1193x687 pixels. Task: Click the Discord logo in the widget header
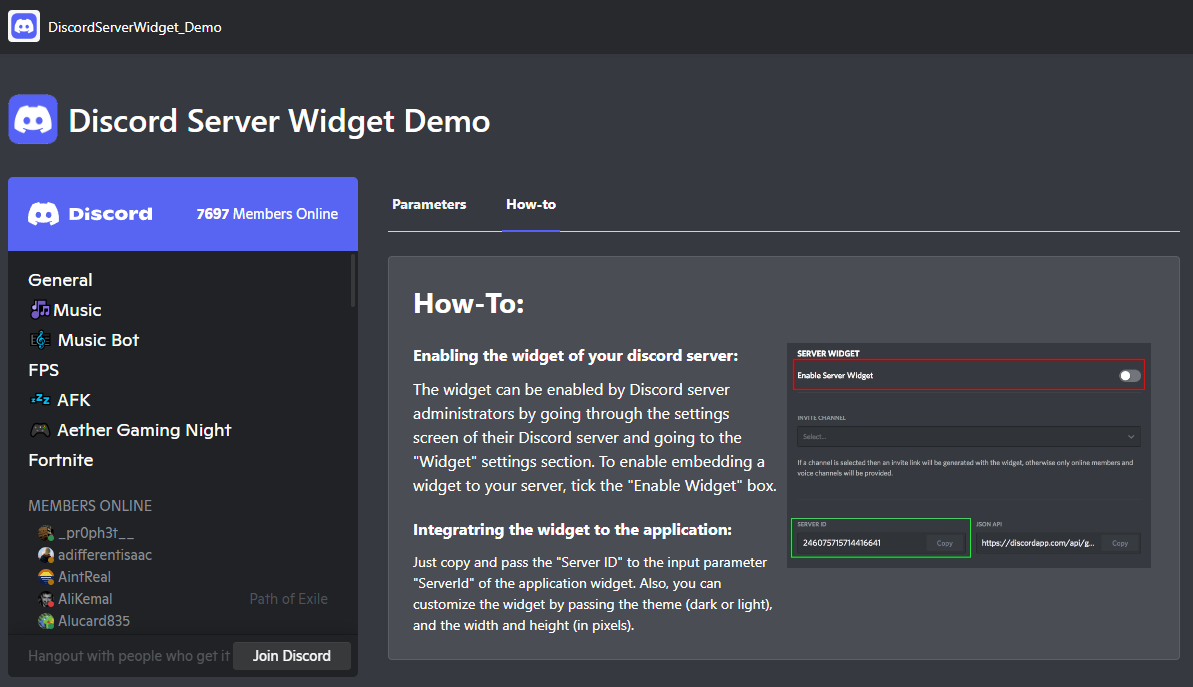click(x=45, y=214)
